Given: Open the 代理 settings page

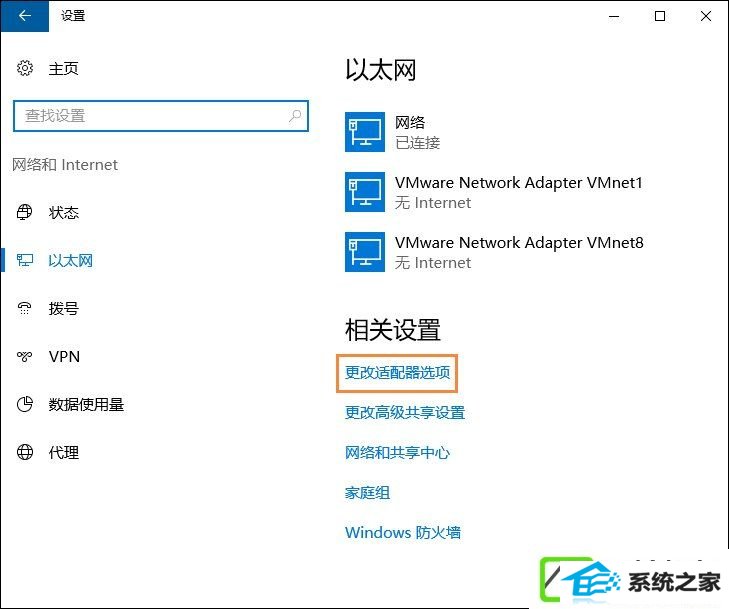Looking at the screenshot, I should click(x=64, y=452).
